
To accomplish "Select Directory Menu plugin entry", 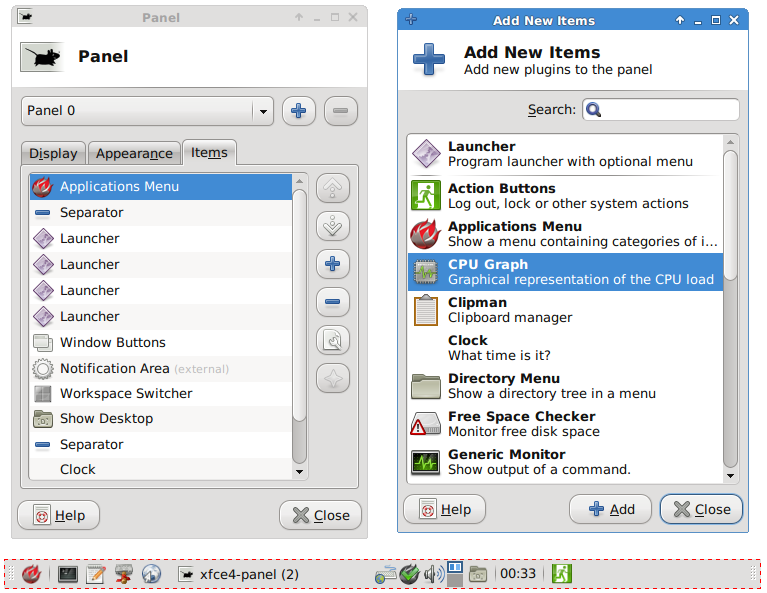I will [x=565, y=386].
